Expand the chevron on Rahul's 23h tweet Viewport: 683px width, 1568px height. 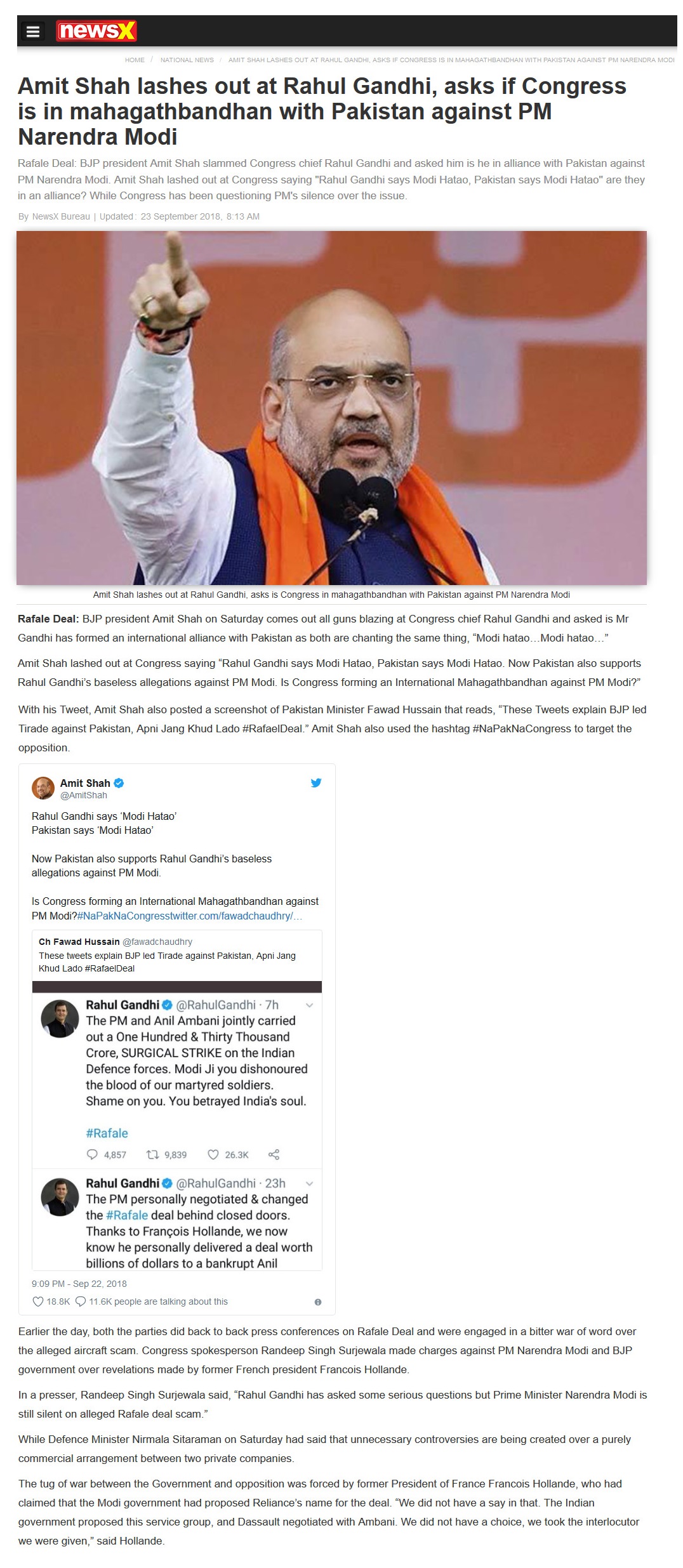tap(309, 1183)
